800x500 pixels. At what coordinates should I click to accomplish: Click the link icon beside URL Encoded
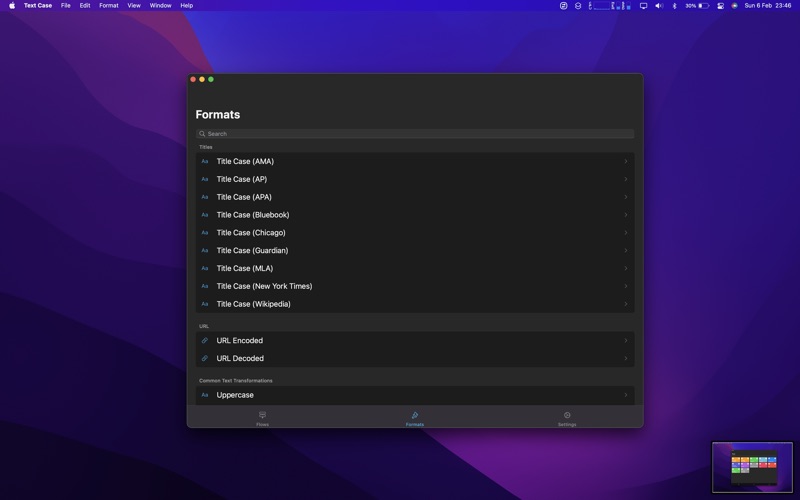[205, 340]
